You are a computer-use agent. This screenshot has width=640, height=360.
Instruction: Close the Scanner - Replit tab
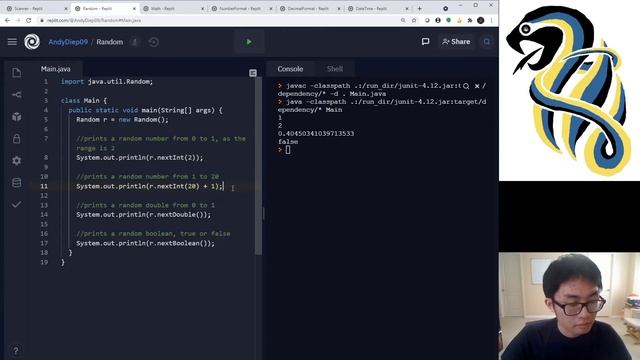click(x=66, y=9)
